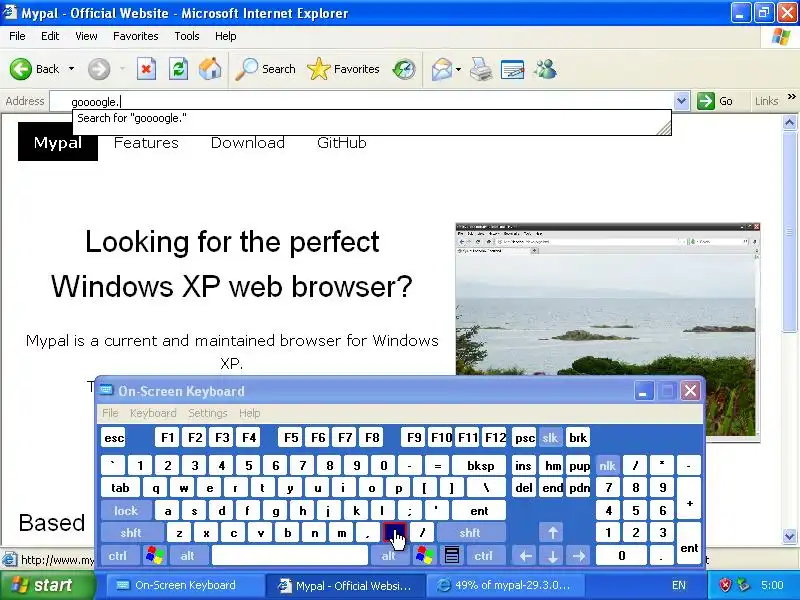Toggle the left shft key

[132, 533]
